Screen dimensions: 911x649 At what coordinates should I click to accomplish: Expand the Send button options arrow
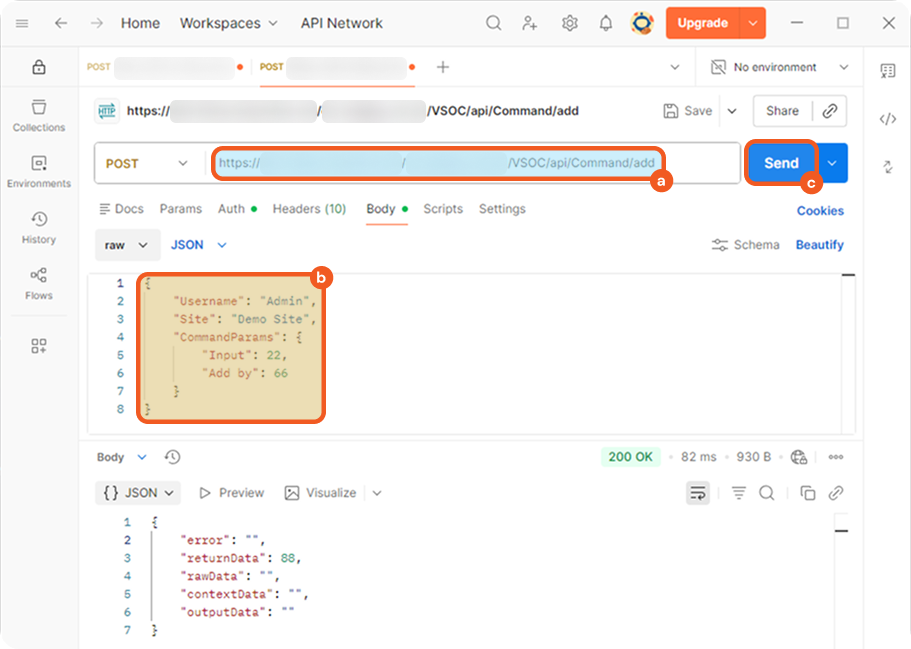tap(833, 163)
